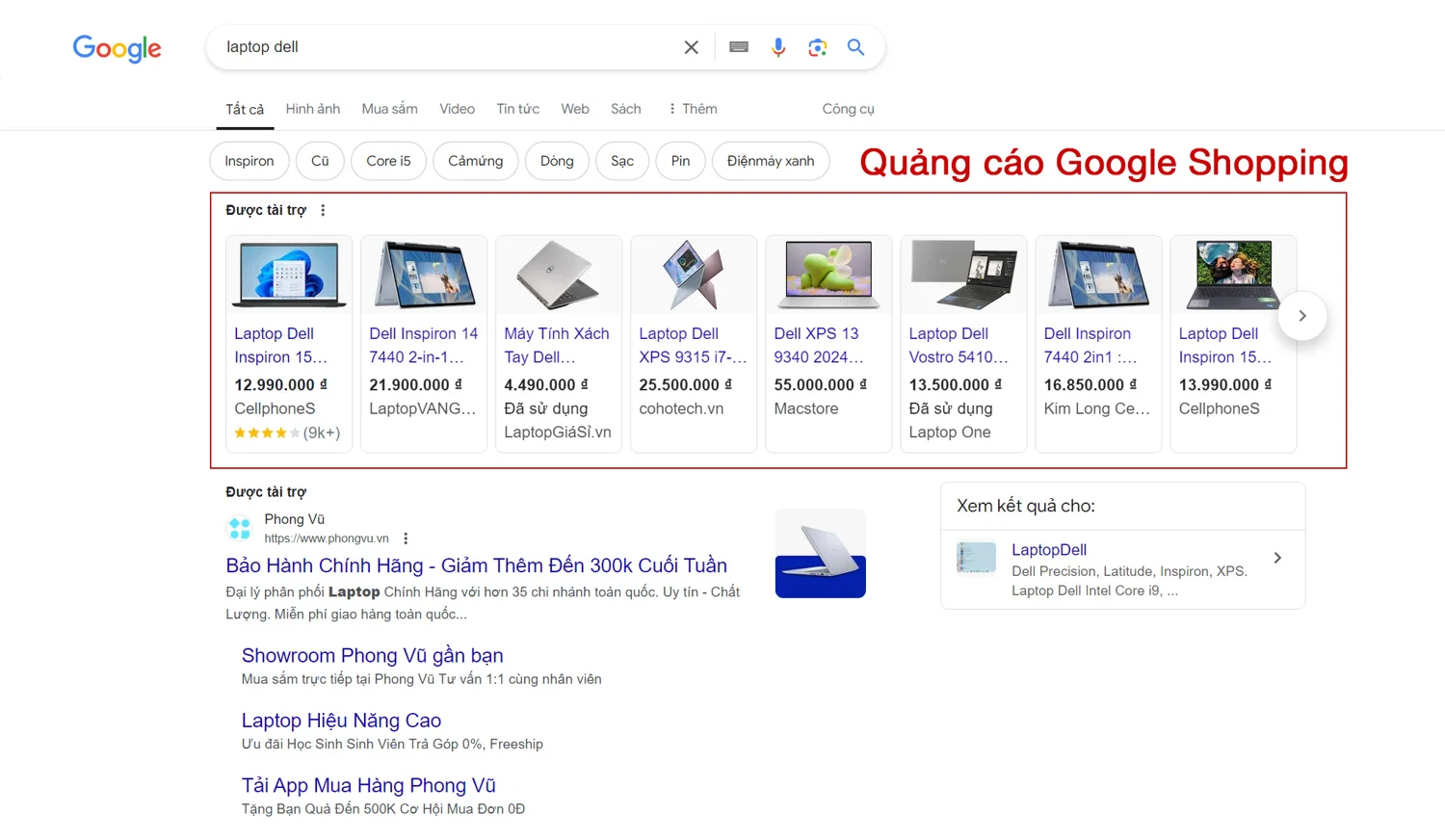Image resolution: width=1445 pixels, height=840 pixels.
Task: Open Máy Tính Xách Tay Dell thumbnail
Action: click(559, 275)
